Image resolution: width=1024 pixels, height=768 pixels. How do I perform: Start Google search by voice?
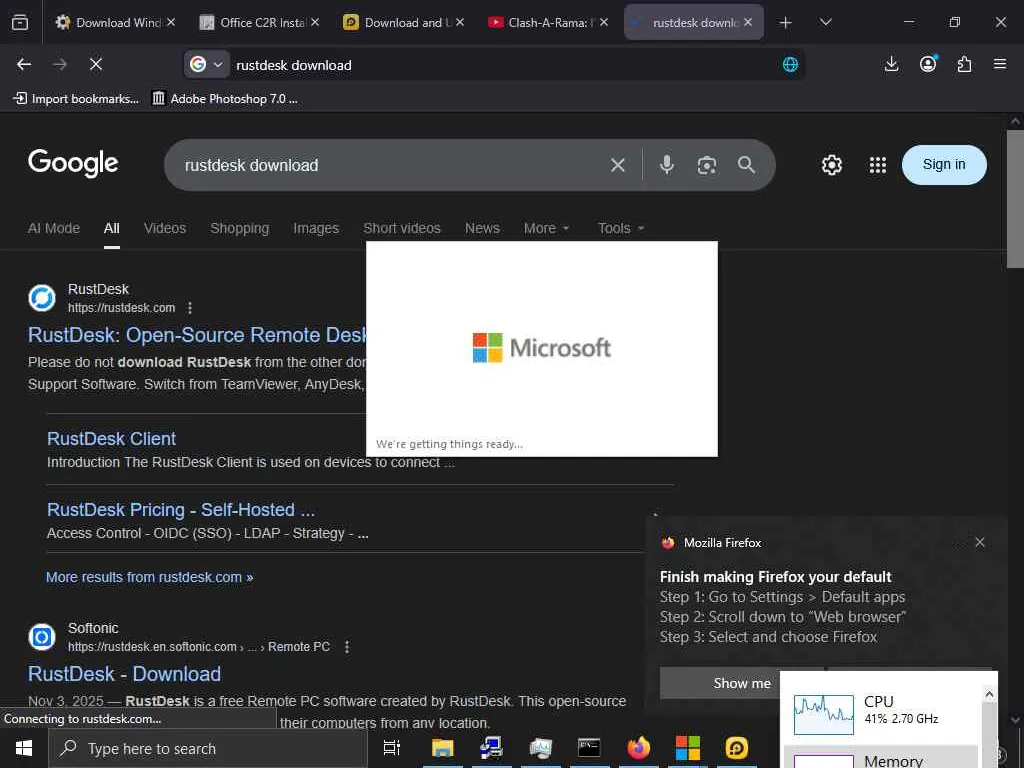667,165
